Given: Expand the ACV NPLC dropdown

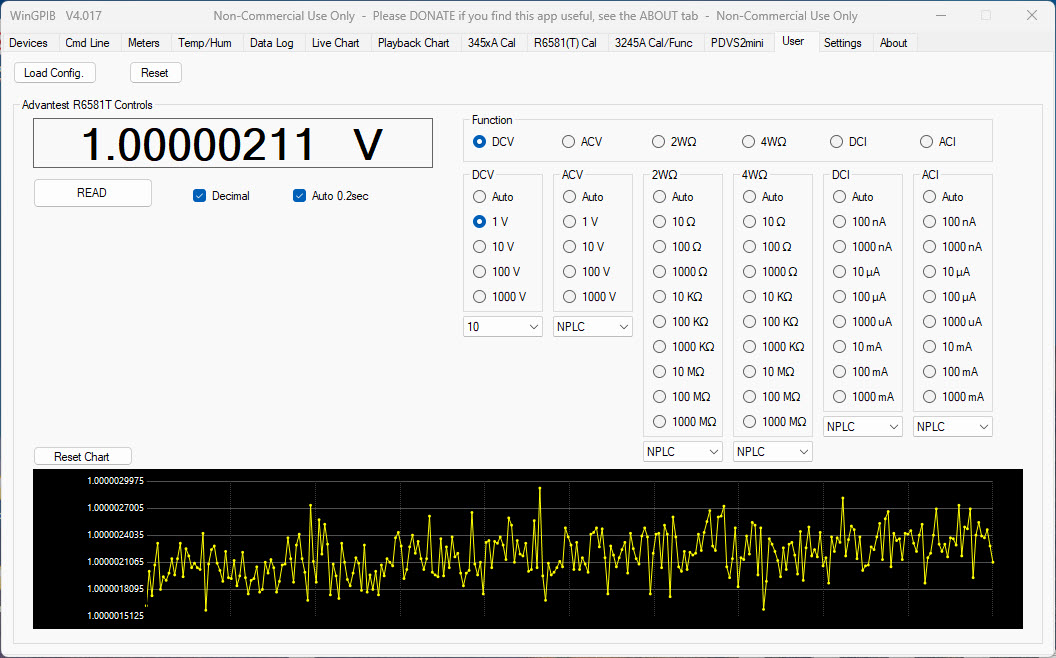Looking at the screenshot, I should pyautogui.click(x=592, y=327).
